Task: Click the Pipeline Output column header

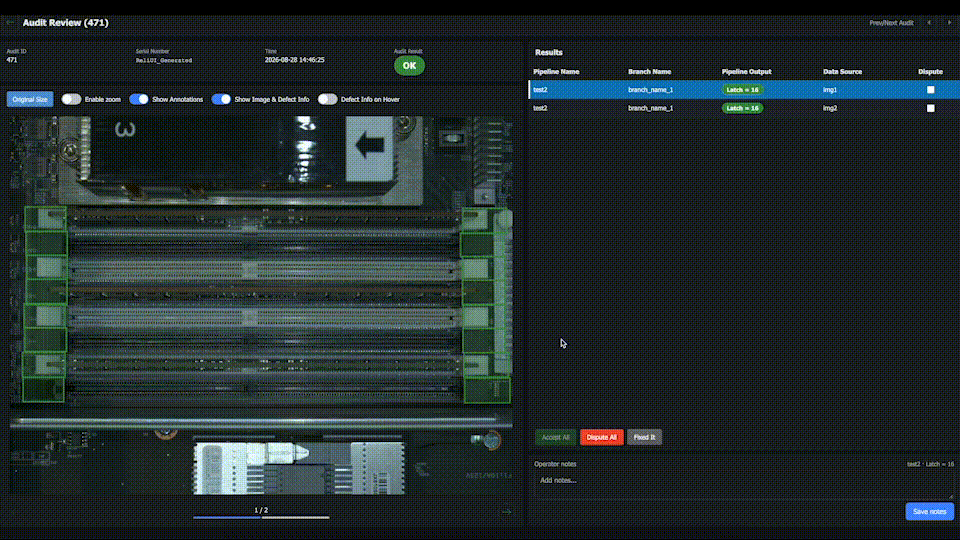Action: [746, 72]
